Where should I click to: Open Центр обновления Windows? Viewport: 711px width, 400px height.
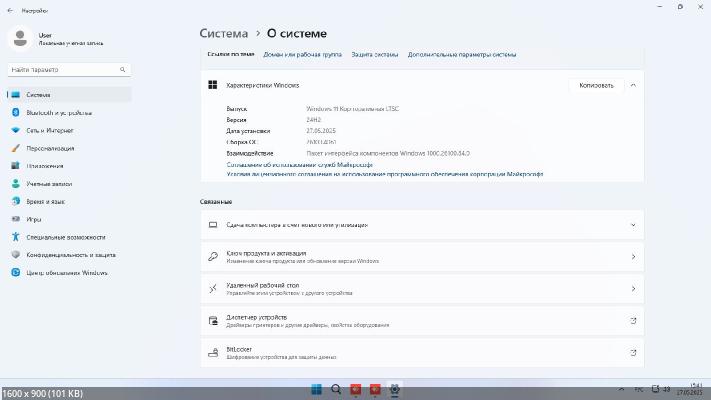point(69,273)
